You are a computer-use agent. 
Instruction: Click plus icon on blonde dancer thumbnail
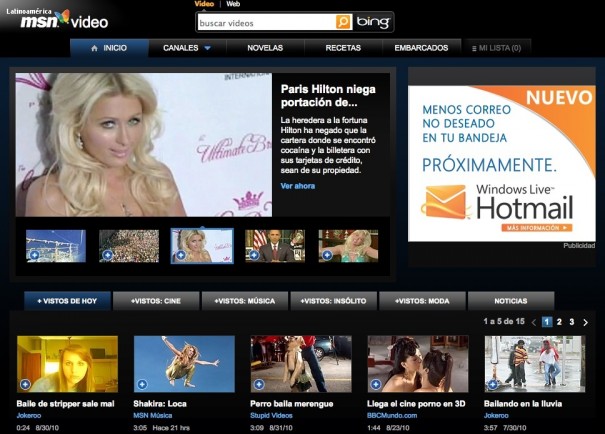pyautogui.click(x=327, y=255)
